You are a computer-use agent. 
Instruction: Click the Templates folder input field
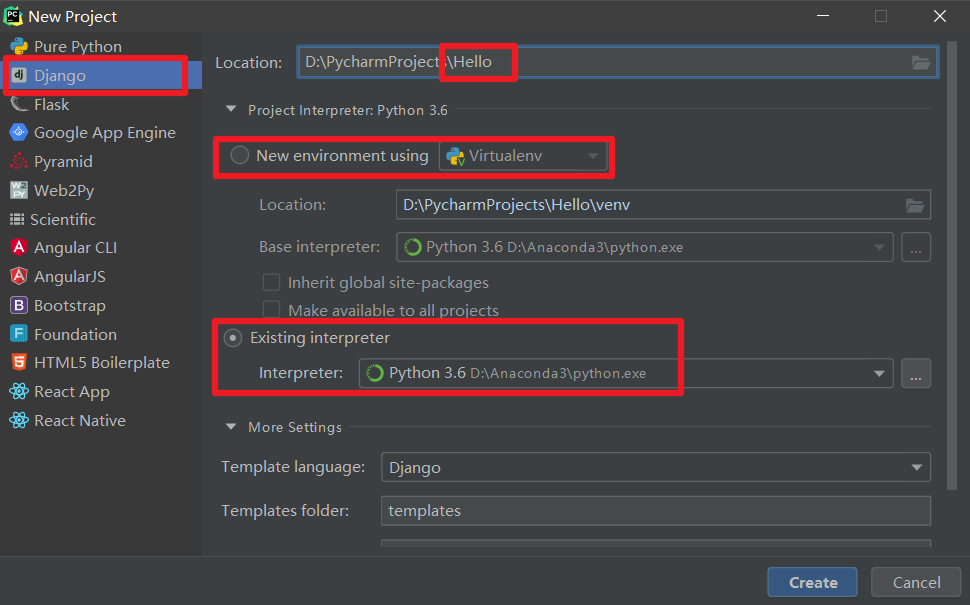[x=656, y=510]
